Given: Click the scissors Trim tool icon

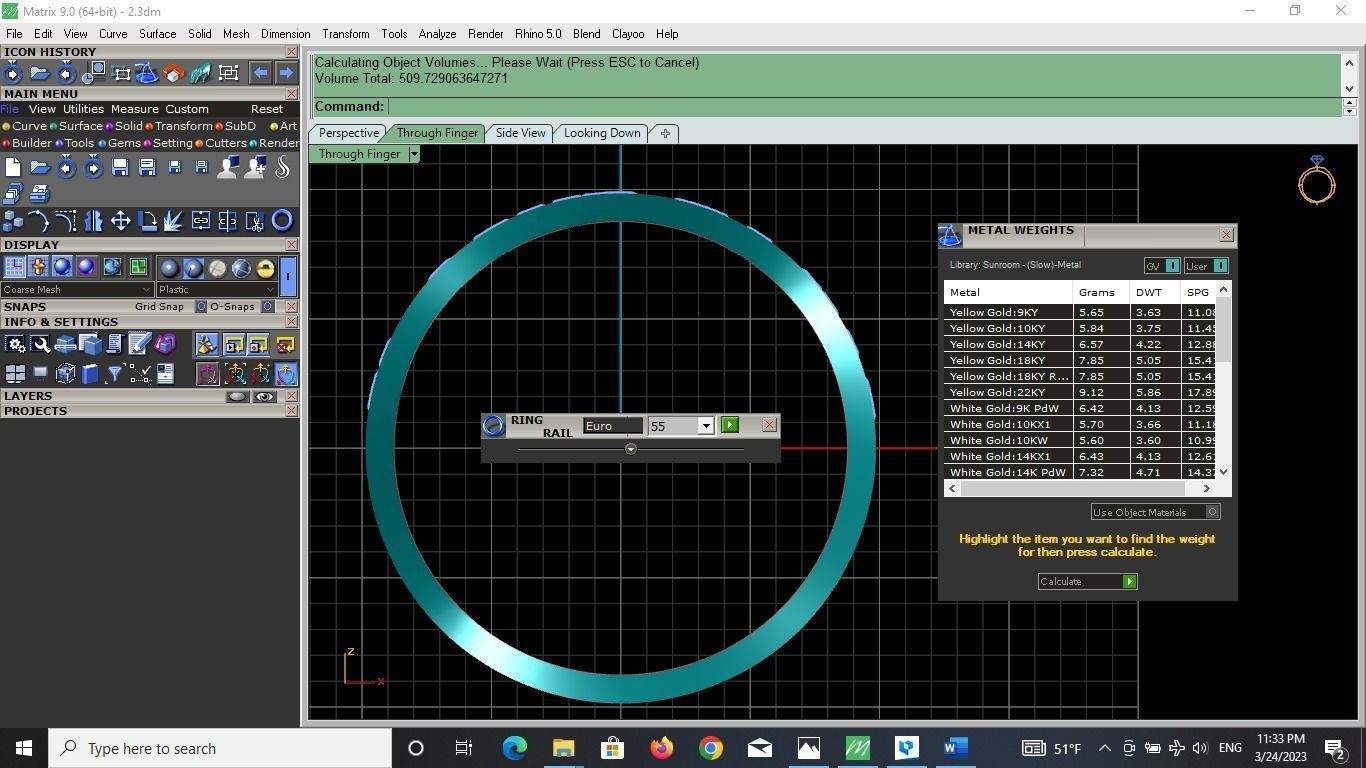Looking at the screenshot, I should pos(255,221).
